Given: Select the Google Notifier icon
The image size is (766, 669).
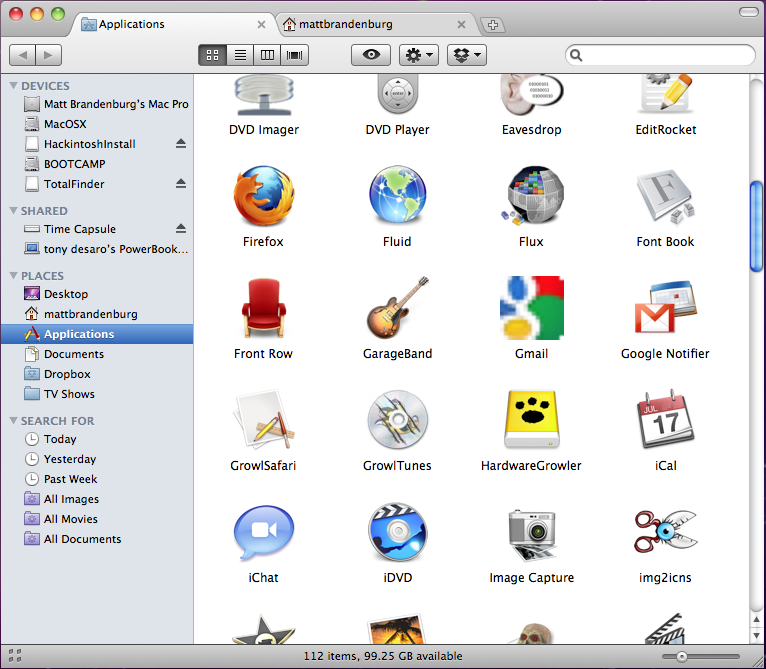Looking at the screenshot, I should click(x=665, y=307).
